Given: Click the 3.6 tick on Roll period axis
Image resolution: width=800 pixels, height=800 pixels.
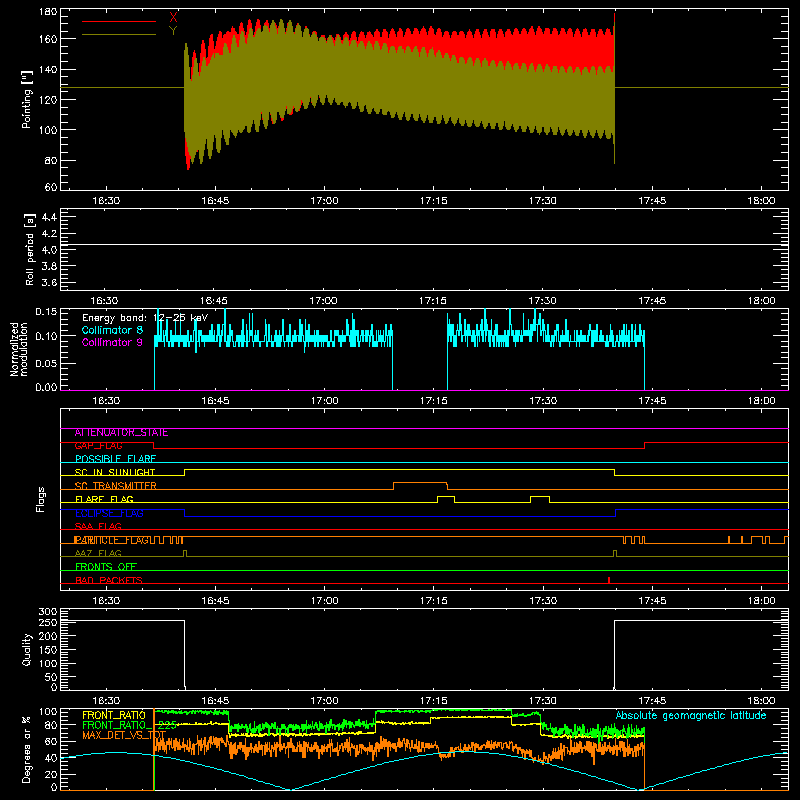Looking at the screenshot, I should tap(49, 283).
